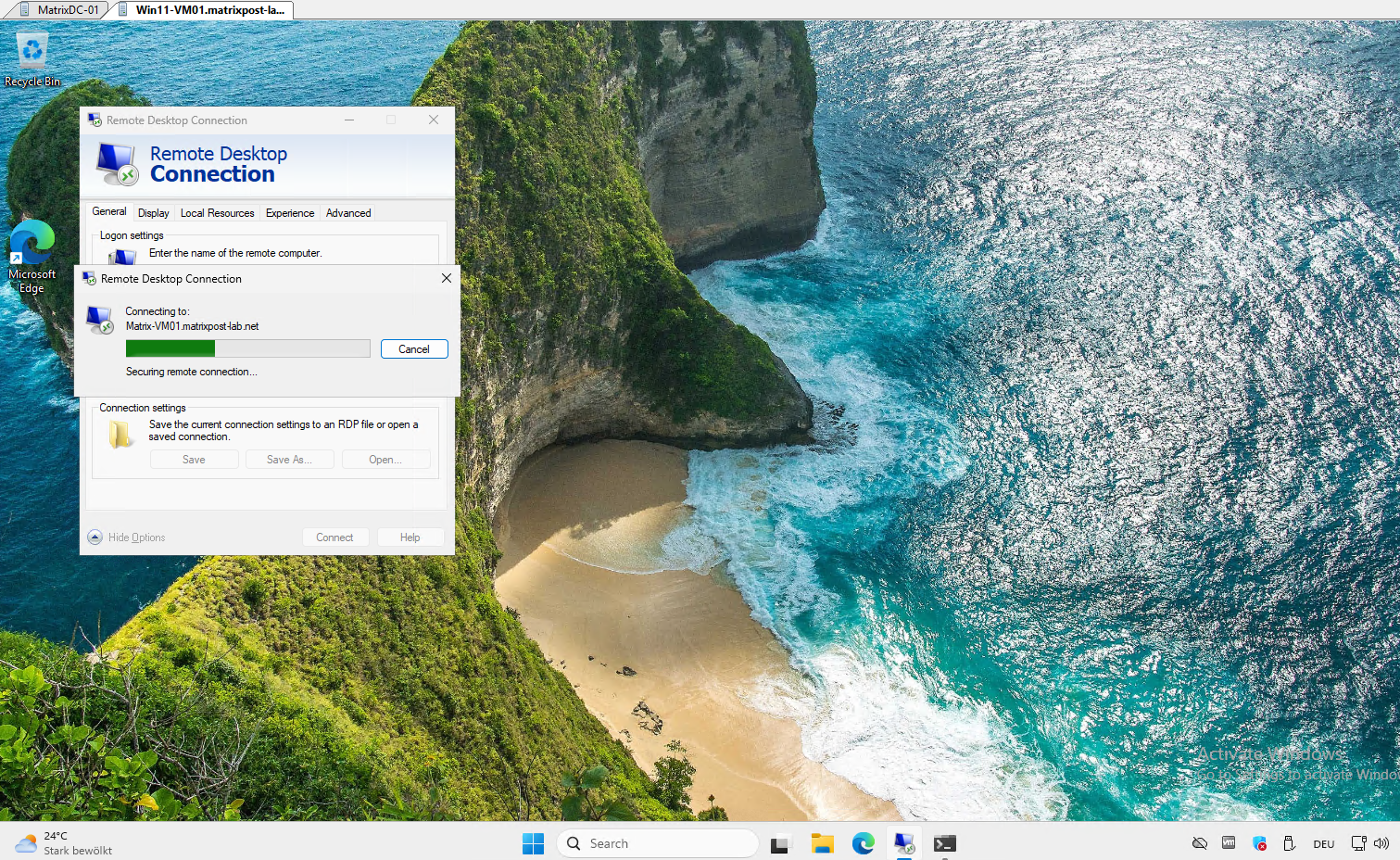Open the VMware Tools tray icon
The width and height of the screenshot is (1400, 860).
pos(1229,843)
